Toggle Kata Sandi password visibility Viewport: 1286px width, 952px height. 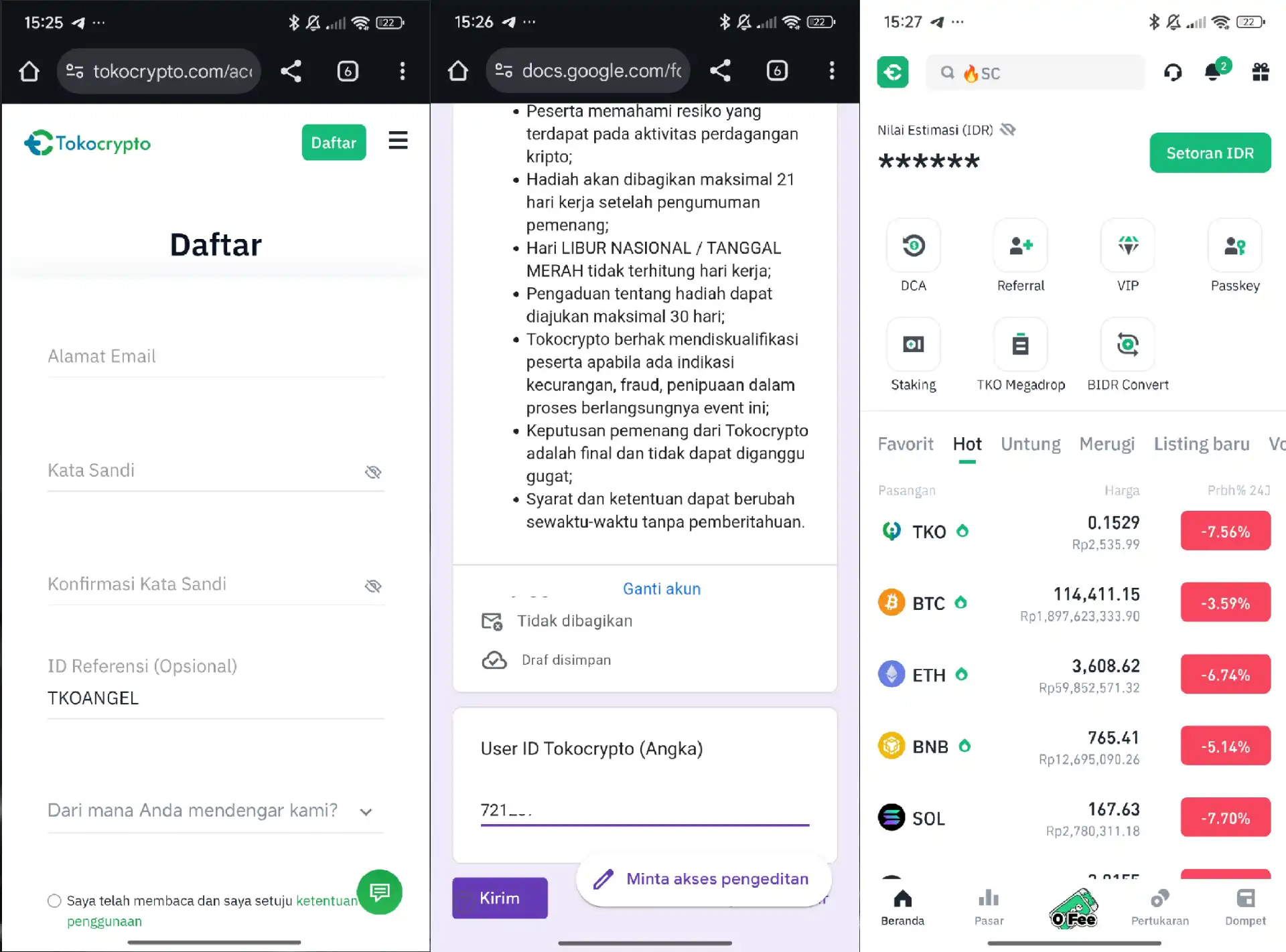pos(373,472)
